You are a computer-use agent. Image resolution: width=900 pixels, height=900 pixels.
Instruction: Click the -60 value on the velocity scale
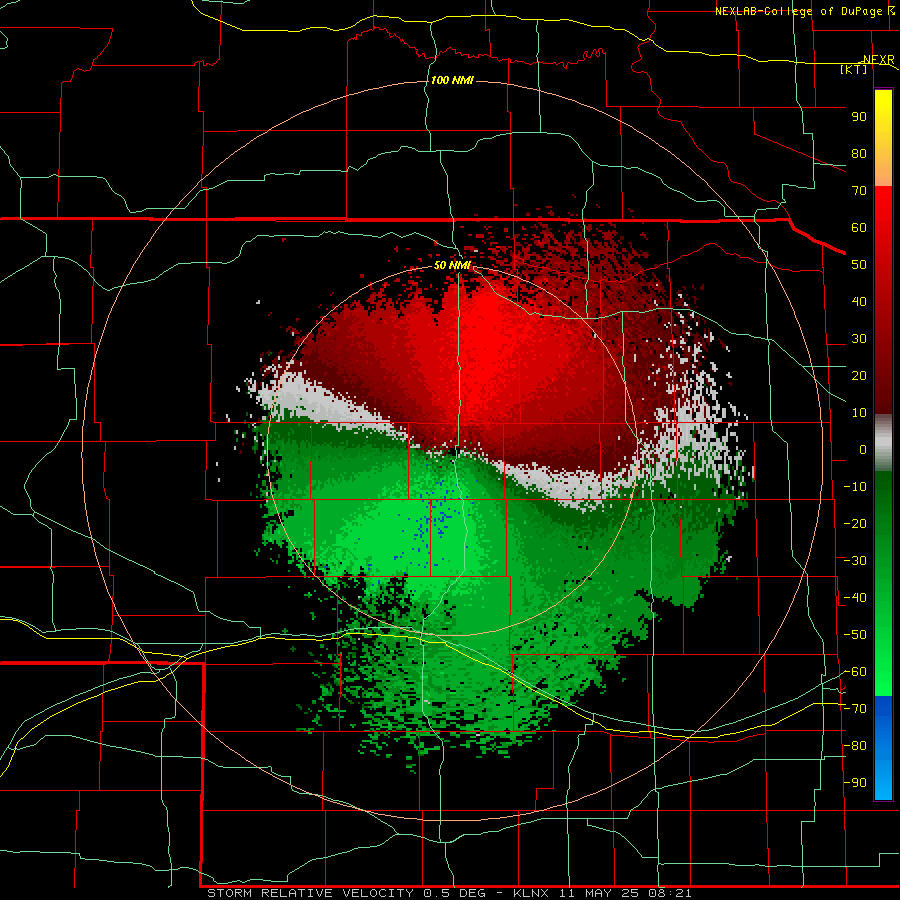tap(855, 672)
